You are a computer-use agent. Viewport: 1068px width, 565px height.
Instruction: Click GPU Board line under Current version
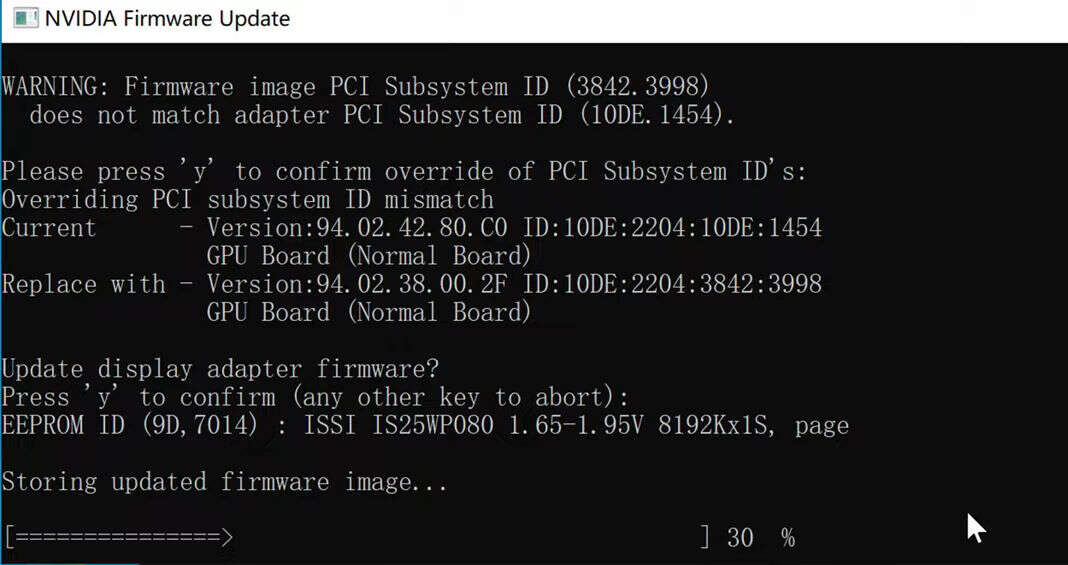368,256
